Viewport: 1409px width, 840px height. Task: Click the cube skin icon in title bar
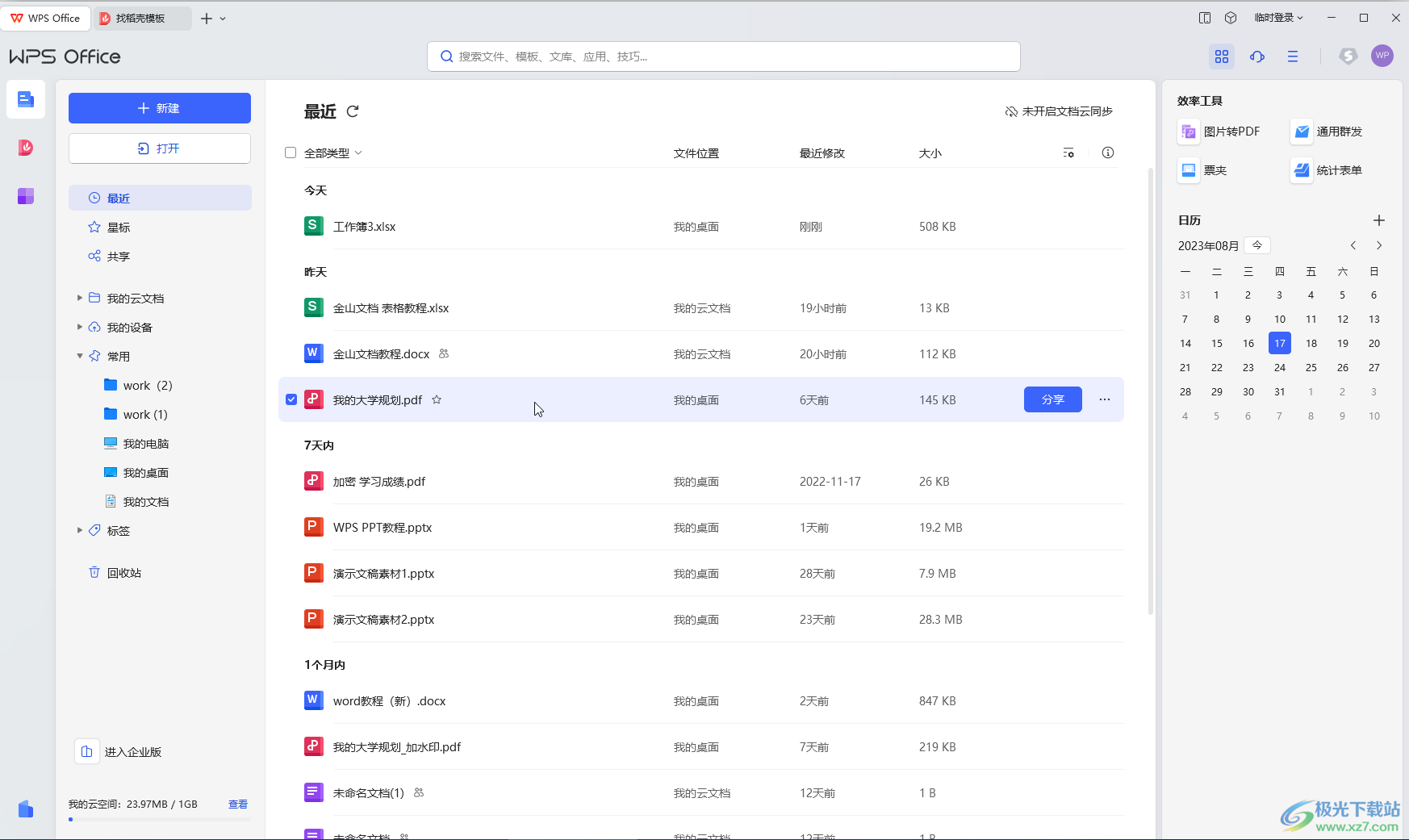[x=1231, y=18]
